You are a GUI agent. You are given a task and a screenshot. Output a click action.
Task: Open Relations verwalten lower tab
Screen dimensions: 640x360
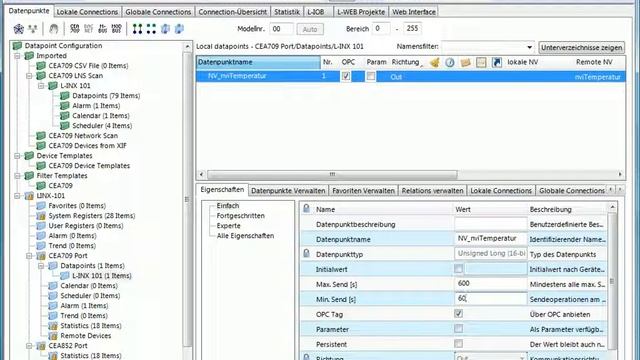(x=432, y=191)
